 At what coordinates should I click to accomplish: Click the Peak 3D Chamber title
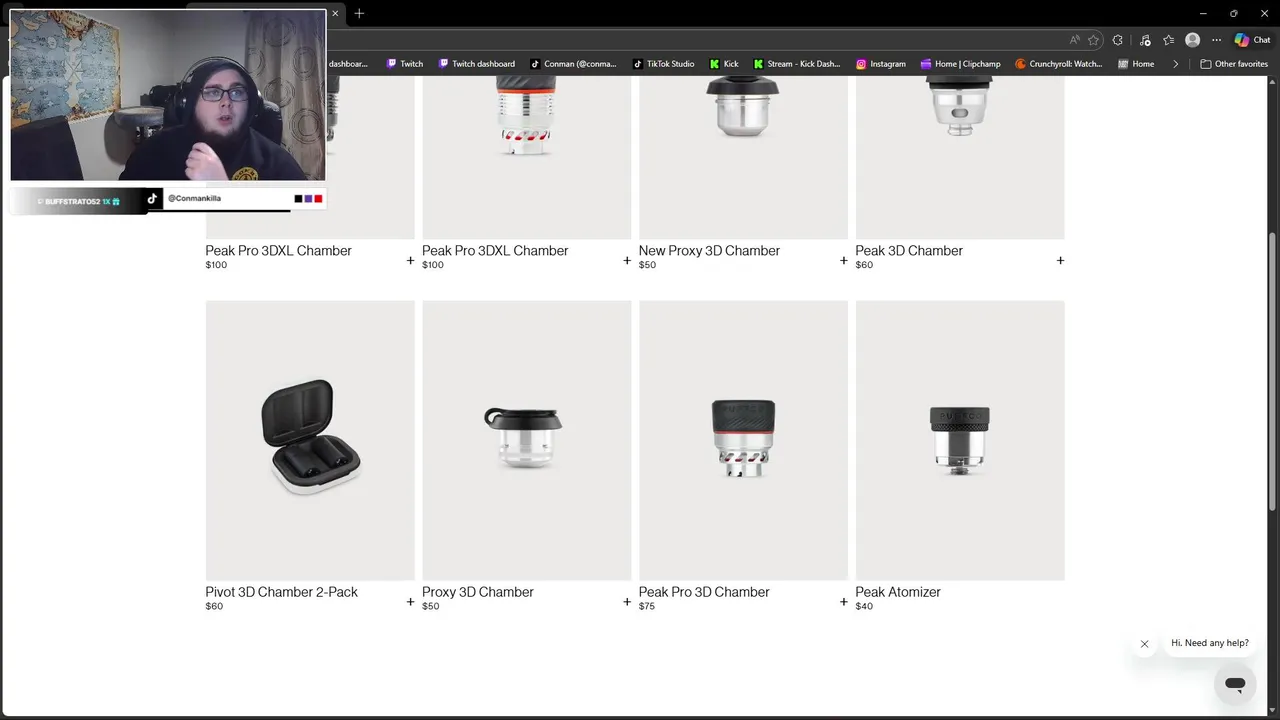909,251
